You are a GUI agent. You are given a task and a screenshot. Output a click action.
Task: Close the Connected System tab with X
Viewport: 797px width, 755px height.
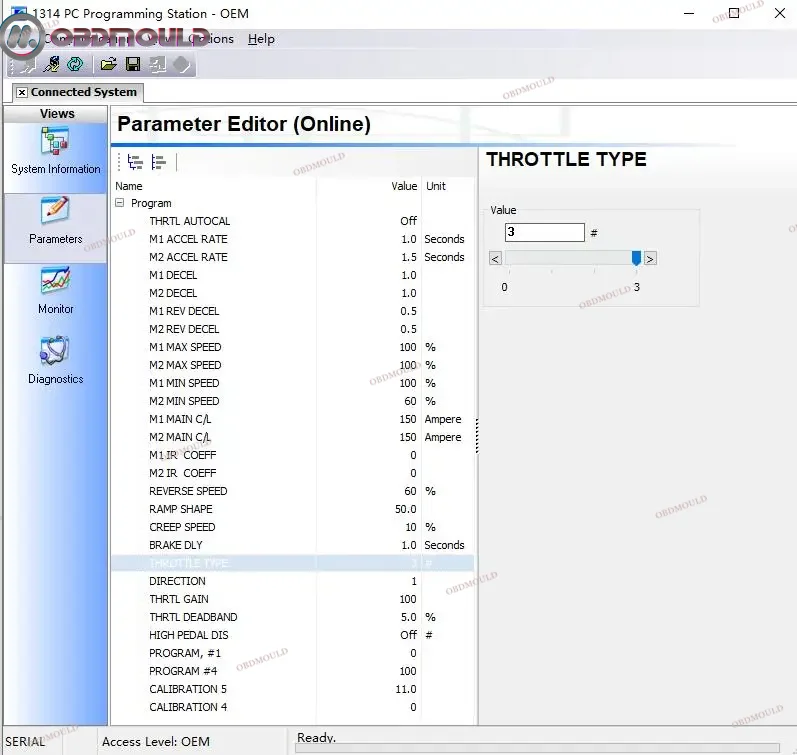pyautogui.click(x=22, y=92)
